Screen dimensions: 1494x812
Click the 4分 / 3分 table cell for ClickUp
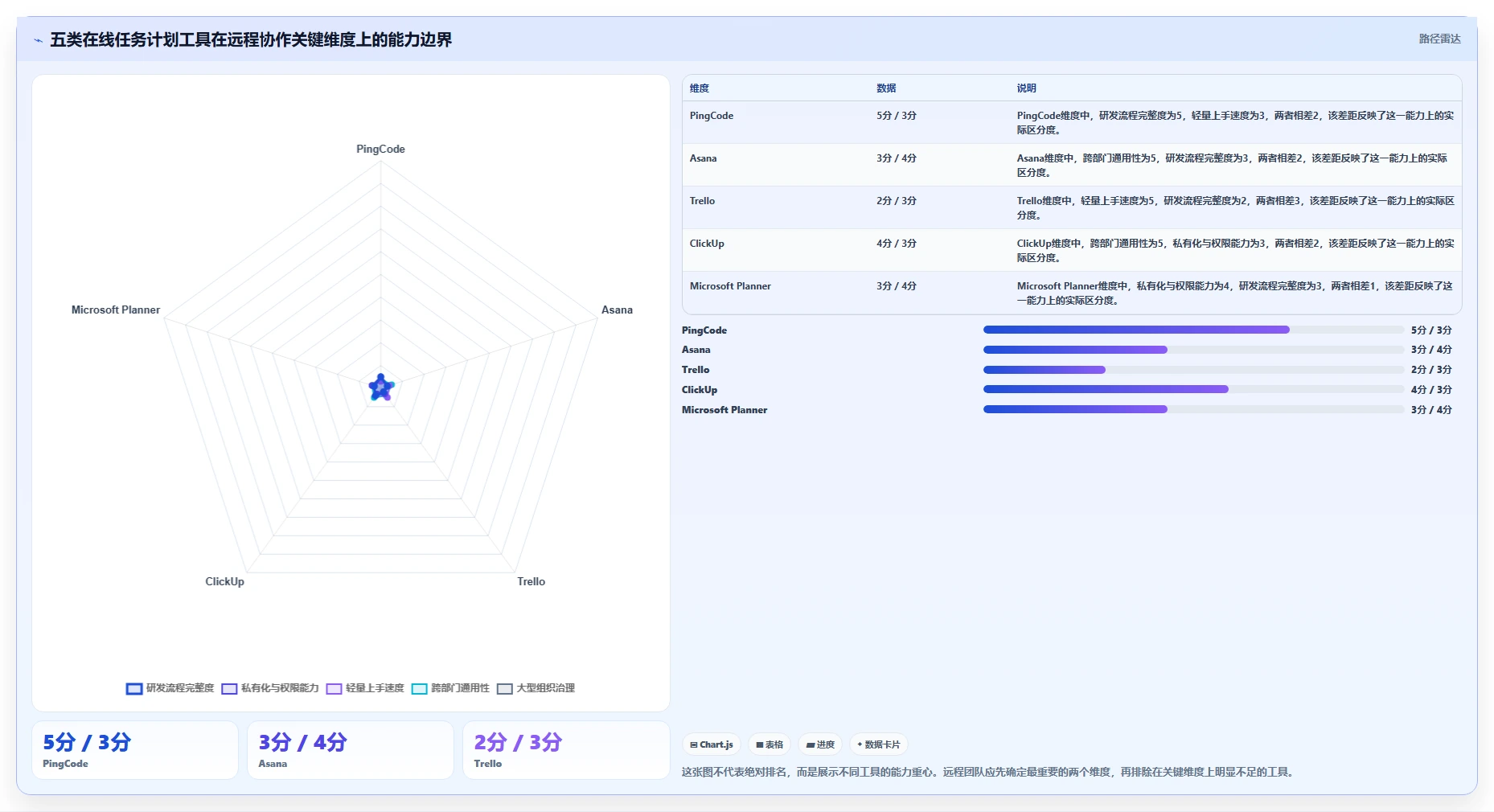[x=897, y=244]
